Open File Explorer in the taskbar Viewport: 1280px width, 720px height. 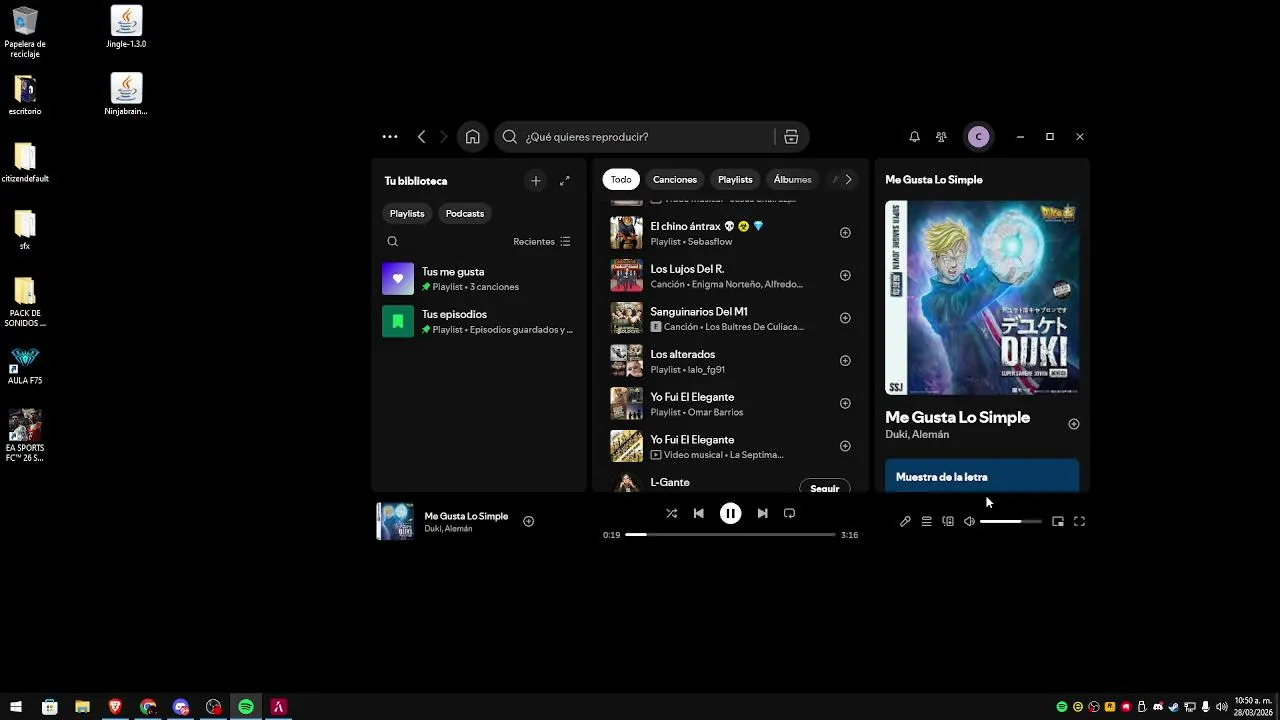point(82,707)
